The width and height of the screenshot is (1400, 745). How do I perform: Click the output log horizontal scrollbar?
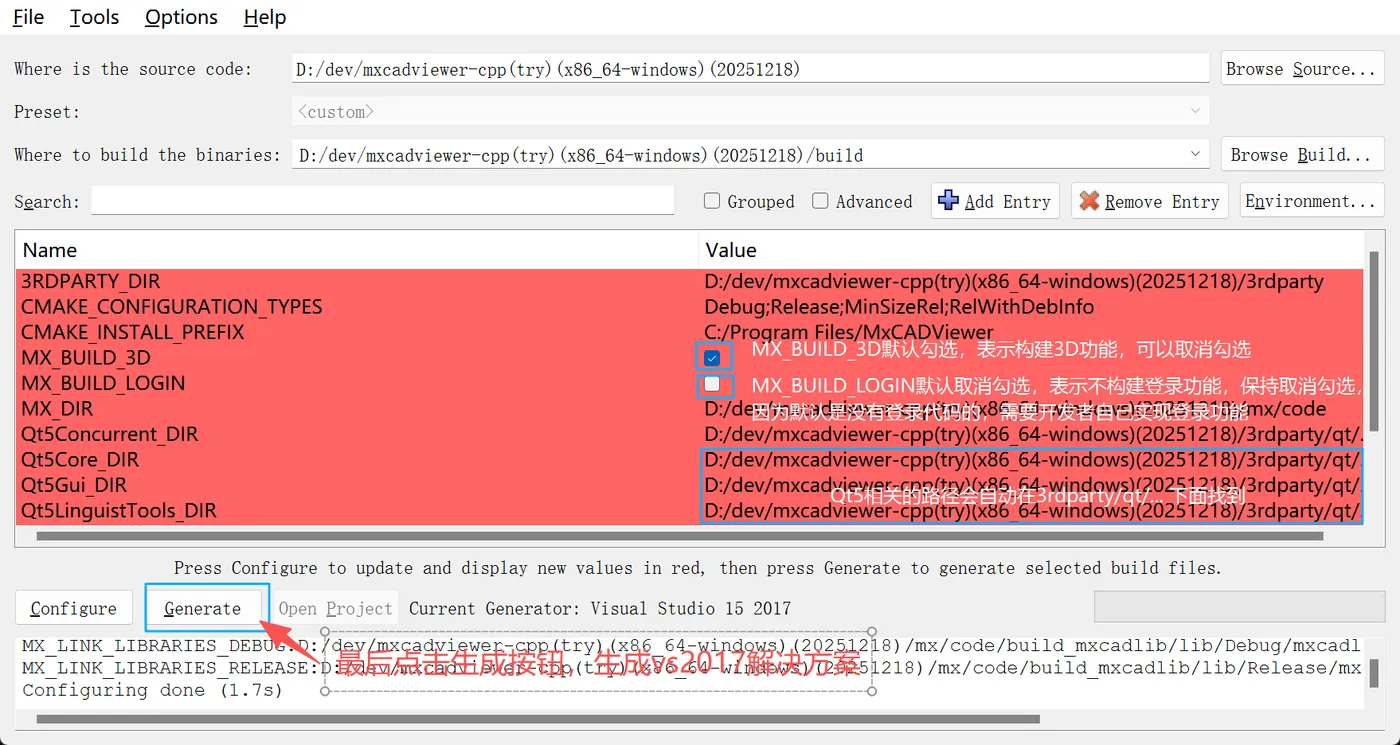[x=538, y=719]
